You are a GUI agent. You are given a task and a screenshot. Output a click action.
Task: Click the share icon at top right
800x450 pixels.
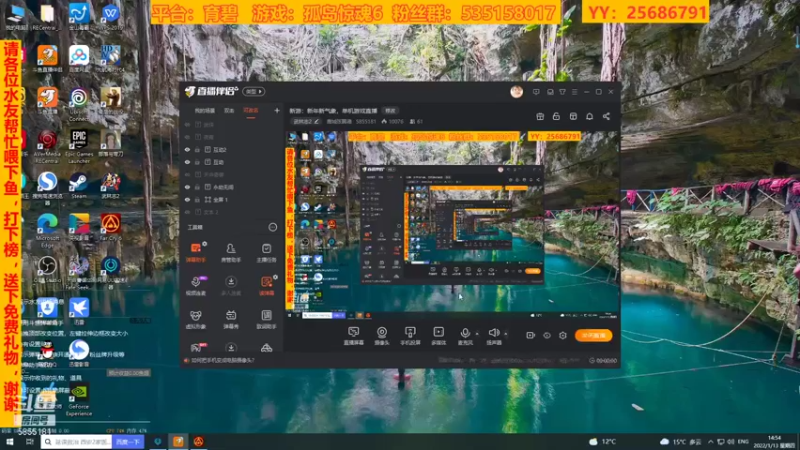[x=606, y=116]
